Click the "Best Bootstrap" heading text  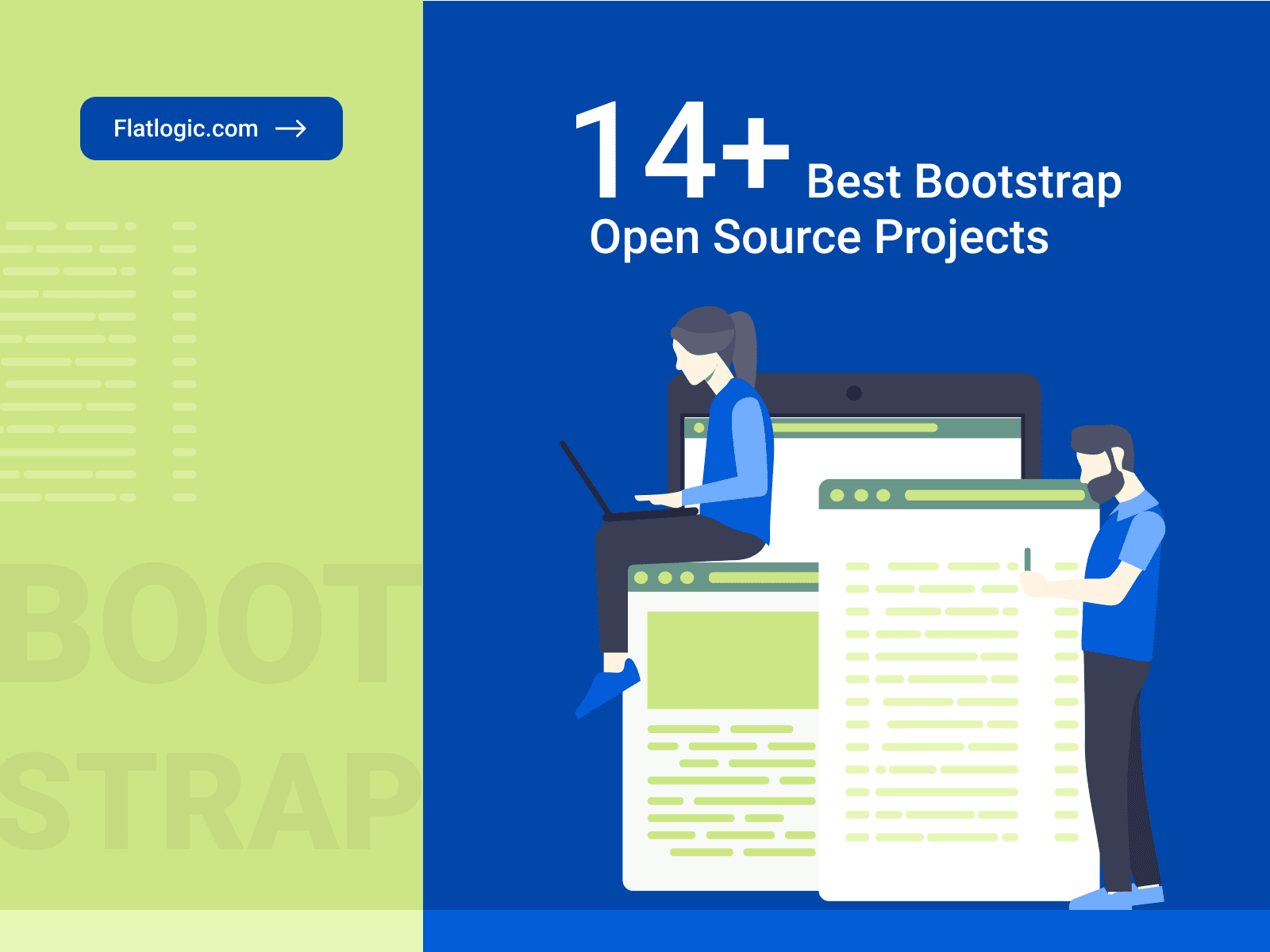[x=964, y=182]
